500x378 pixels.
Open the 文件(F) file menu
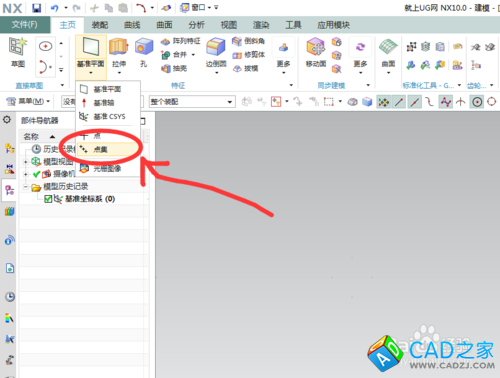[25, 25]
